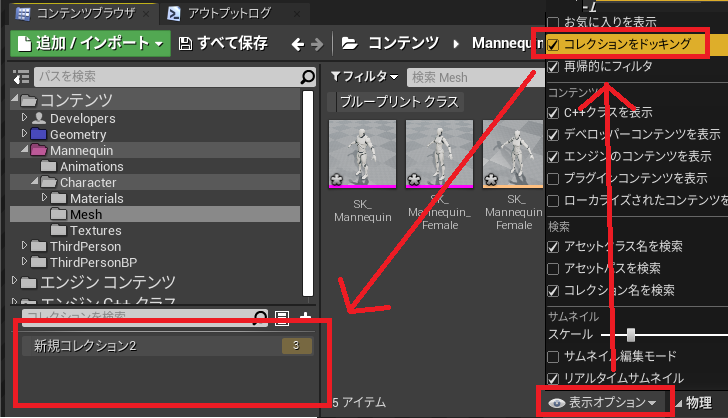Viewport: 728px width, 418px height.
Task: Expand the ThirdPerson folder arrow
Action: coord(25,246)
